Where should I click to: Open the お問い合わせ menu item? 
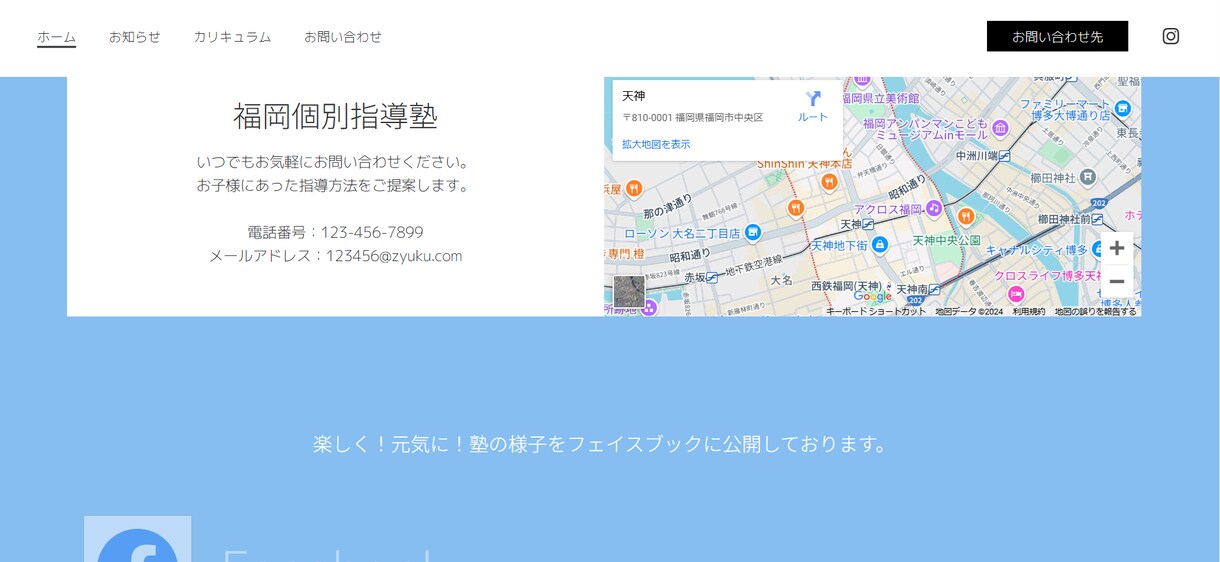coord(343,37)
